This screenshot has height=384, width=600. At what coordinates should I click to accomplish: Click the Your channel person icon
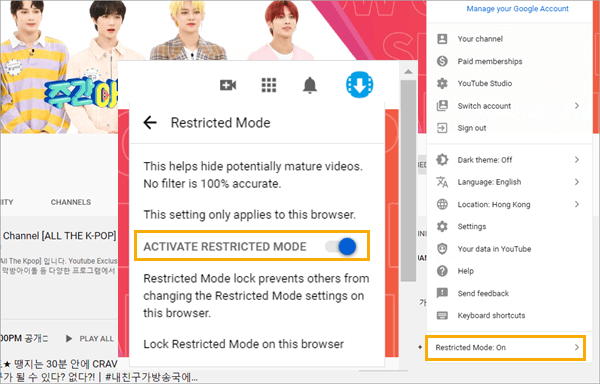[442, 39]
